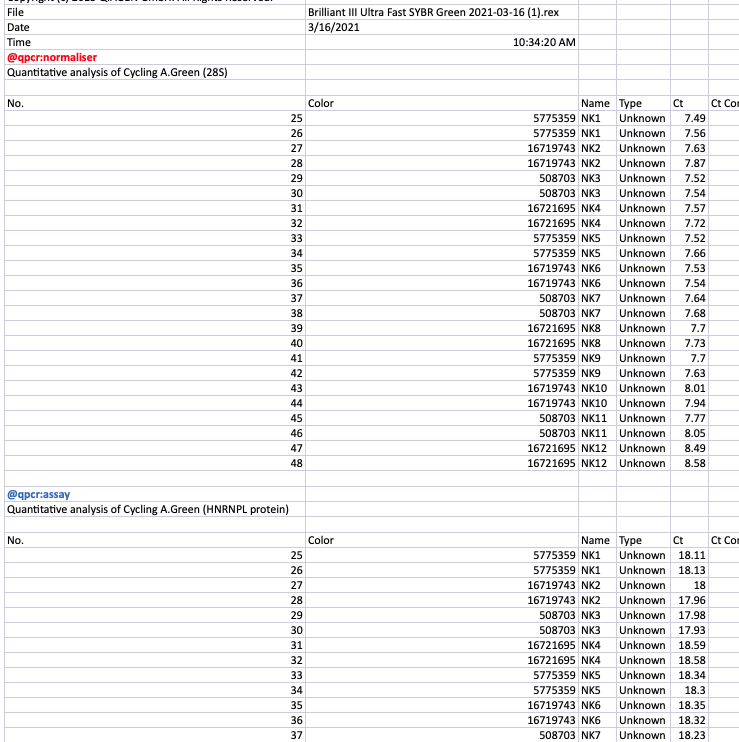The width and height of the screenshot is (739, 742).
Task: Click color value 16721695 in row 47
Action: [x=442, y=448]
